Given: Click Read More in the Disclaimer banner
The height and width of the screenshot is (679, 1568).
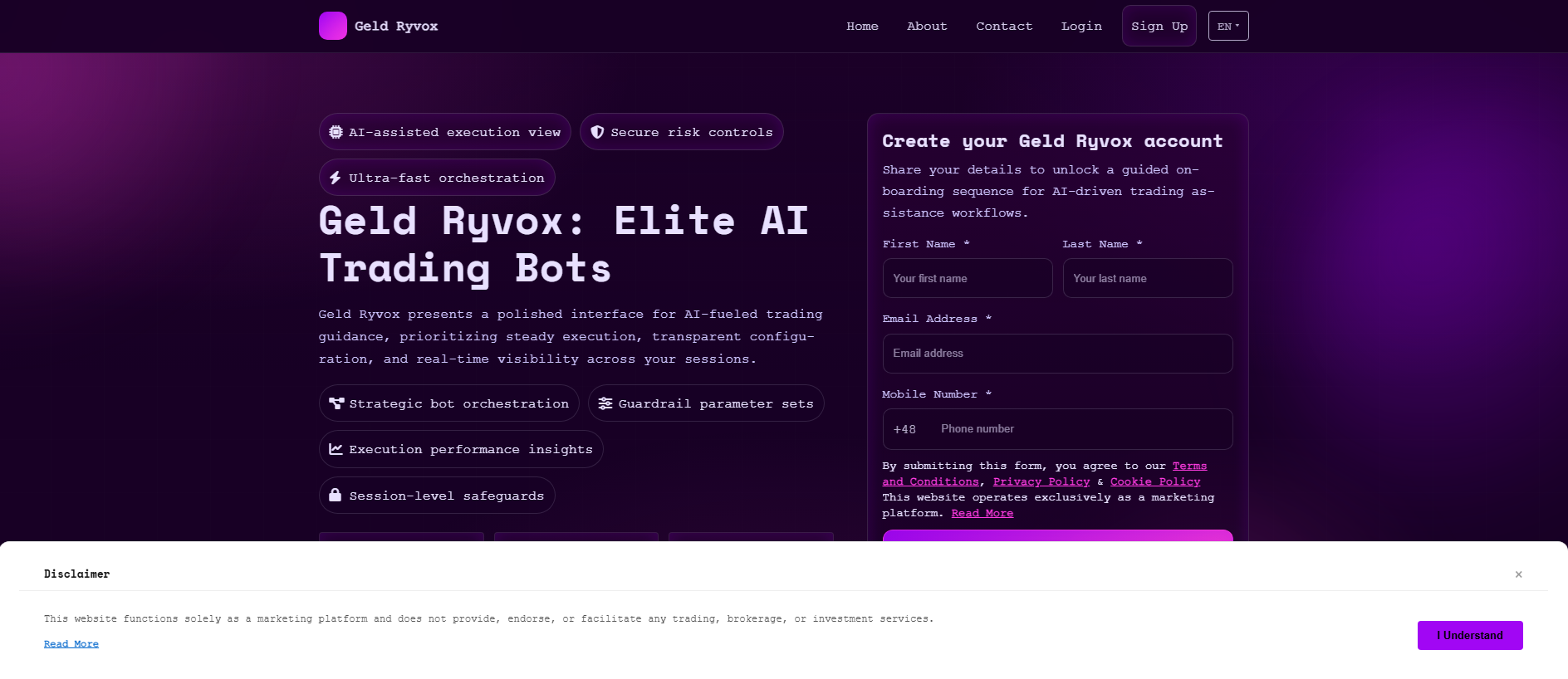Looking at the screenshot, I should coord(71,644).
